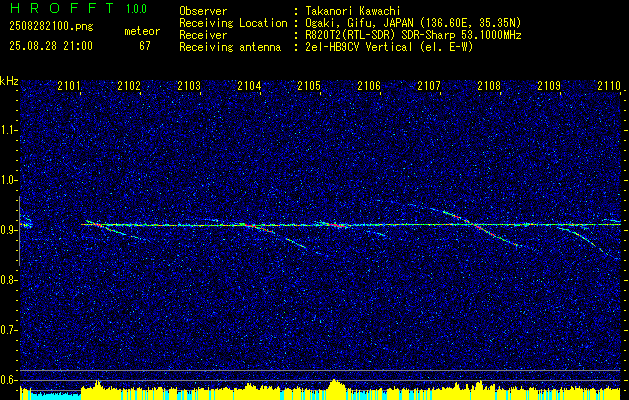Click the Ogaki, Gifu, JAPAN location text
This screenshot has height=400, width=629.
coord(413,23)
